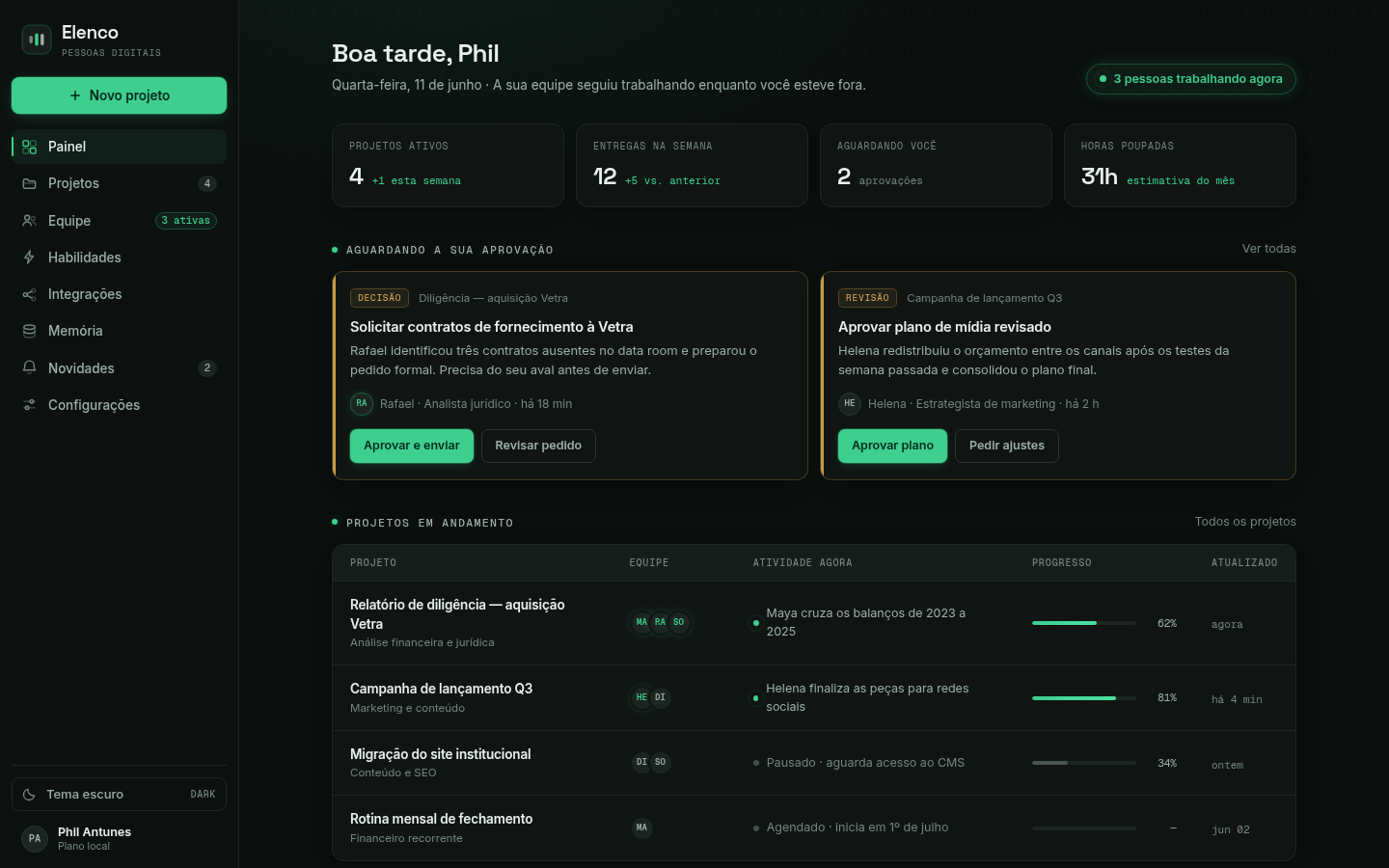Click the REVISÃO tag on the campaign card
Screen dimensions: 1389x868
click(867, 298)
